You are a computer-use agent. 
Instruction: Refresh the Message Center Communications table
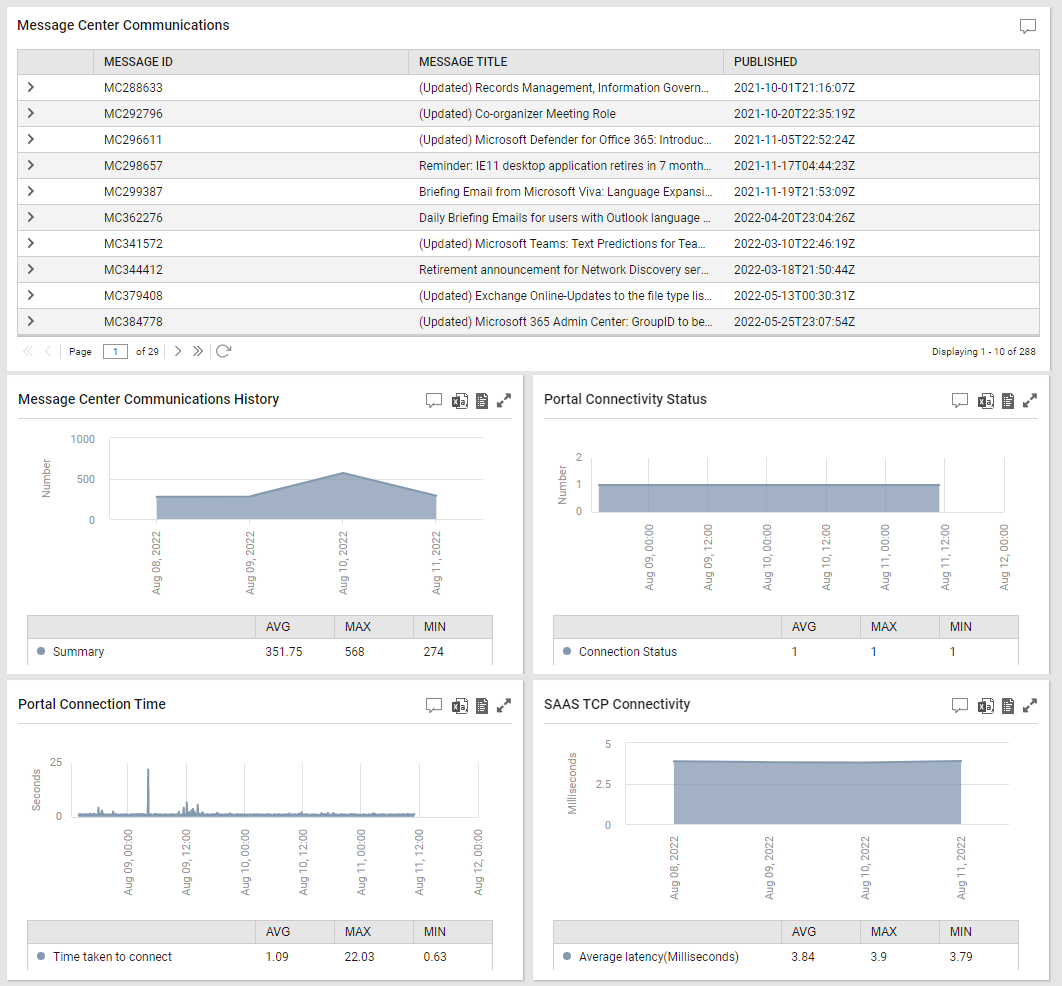(224, 351)
